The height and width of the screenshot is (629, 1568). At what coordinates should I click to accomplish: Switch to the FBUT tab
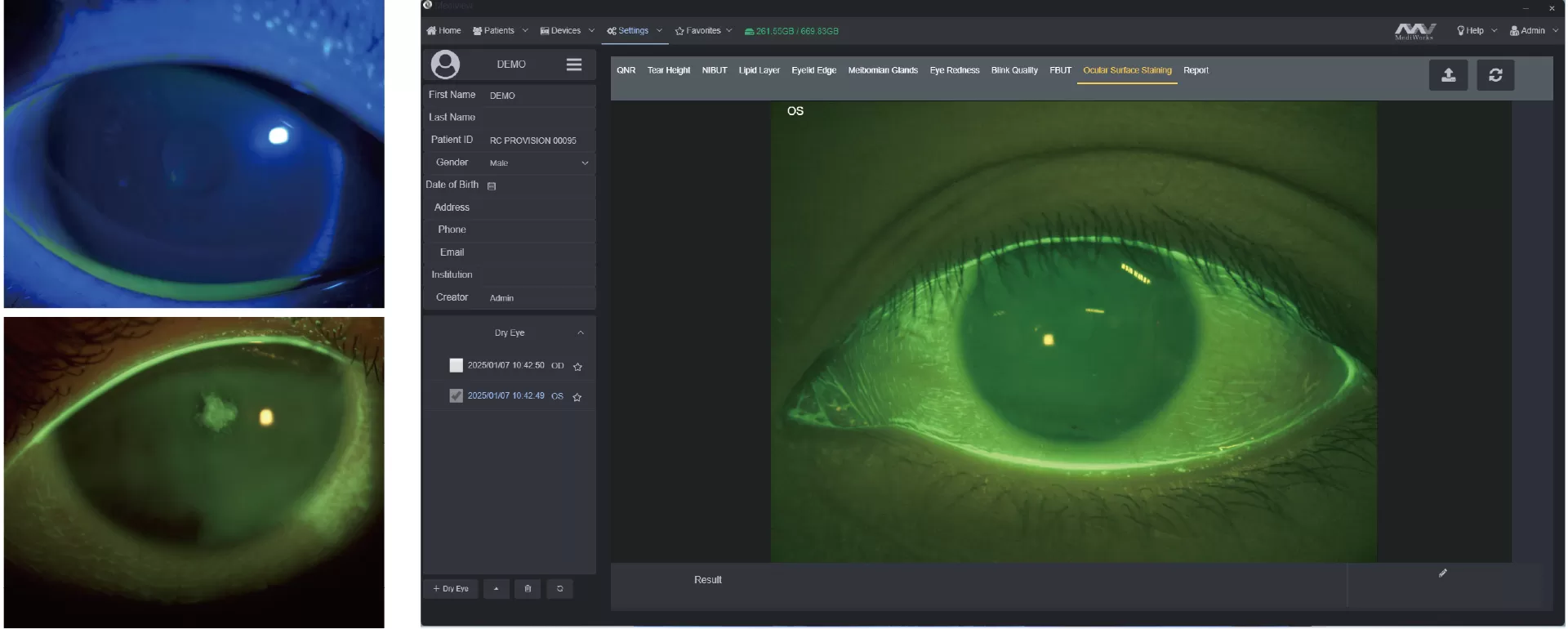tap(1061, 70)
